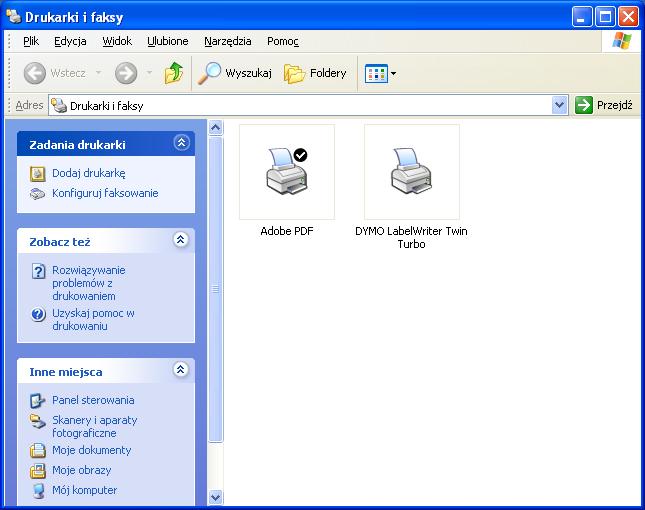Click the sidebar scrollbar thumb
The image size is (645, 510).
pyautogui.click(x=216, y=289)
